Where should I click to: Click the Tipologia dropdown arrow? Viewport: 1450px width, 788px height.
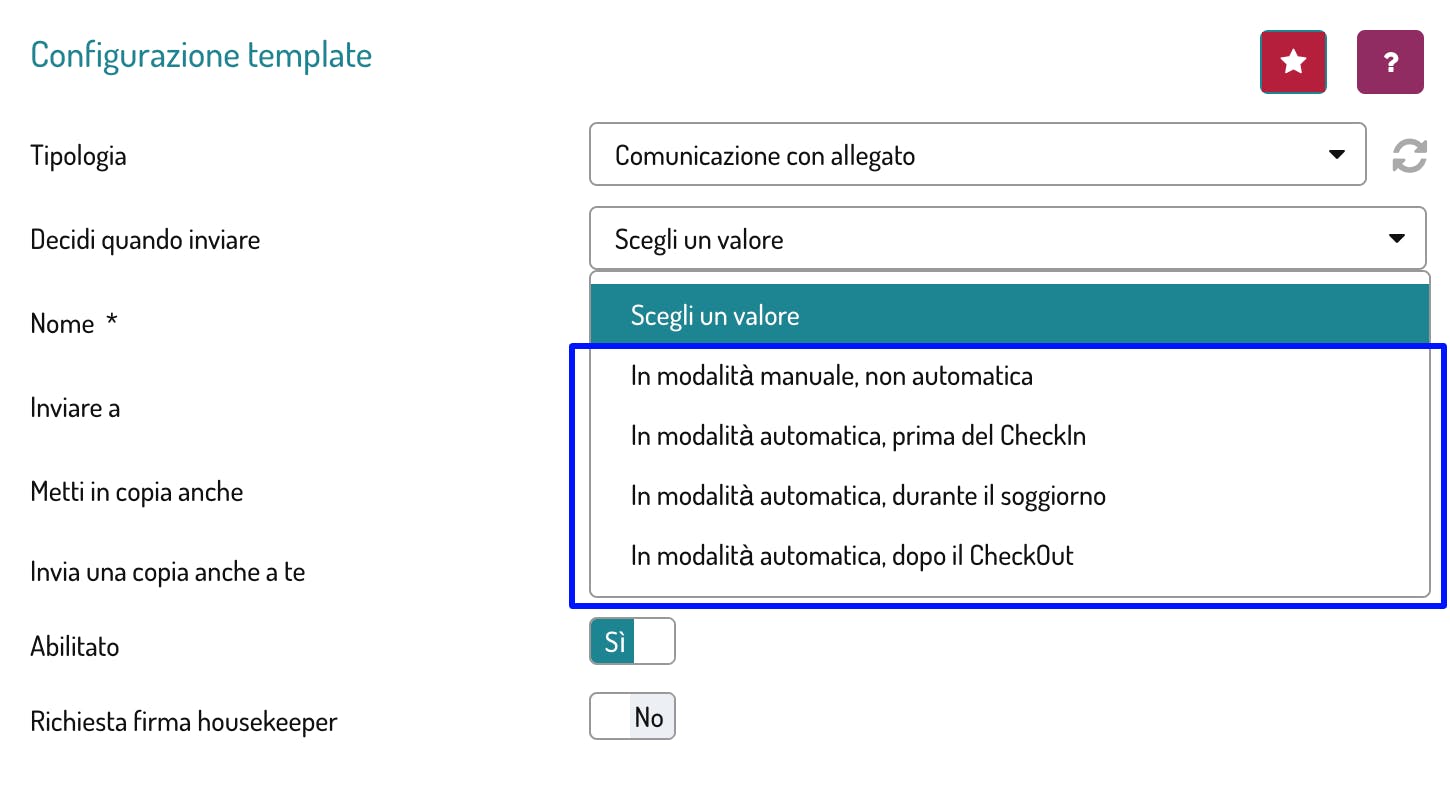click(1336, 155)
